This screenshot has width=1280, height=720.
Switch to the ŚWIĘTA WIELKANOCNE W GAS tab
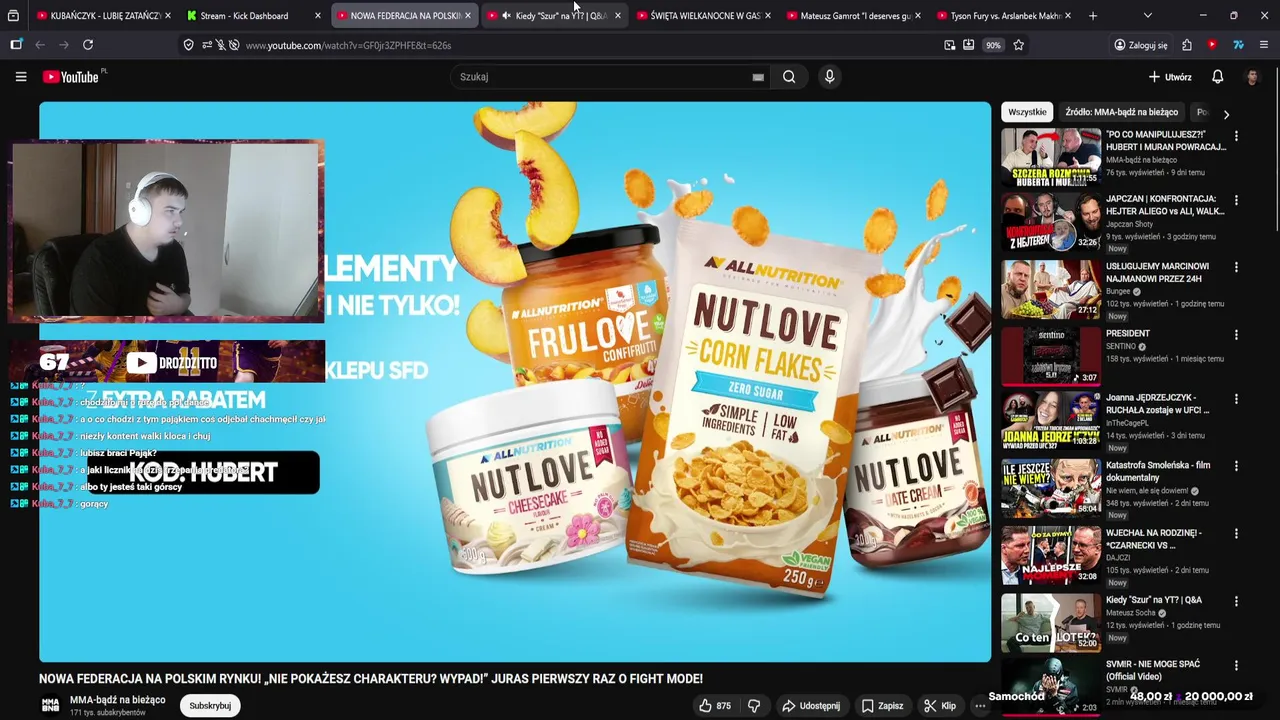coord(704,16)
